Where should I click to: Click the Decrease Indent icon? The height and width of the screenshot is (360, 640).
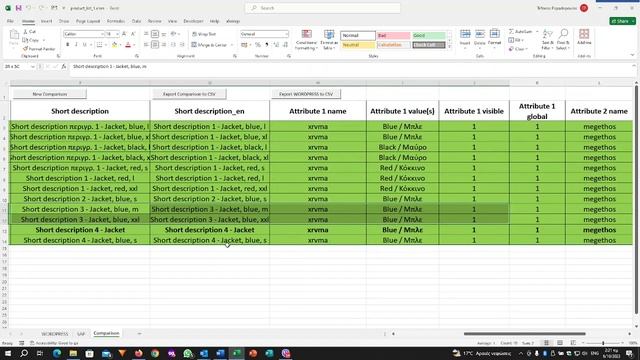(173, 45)
